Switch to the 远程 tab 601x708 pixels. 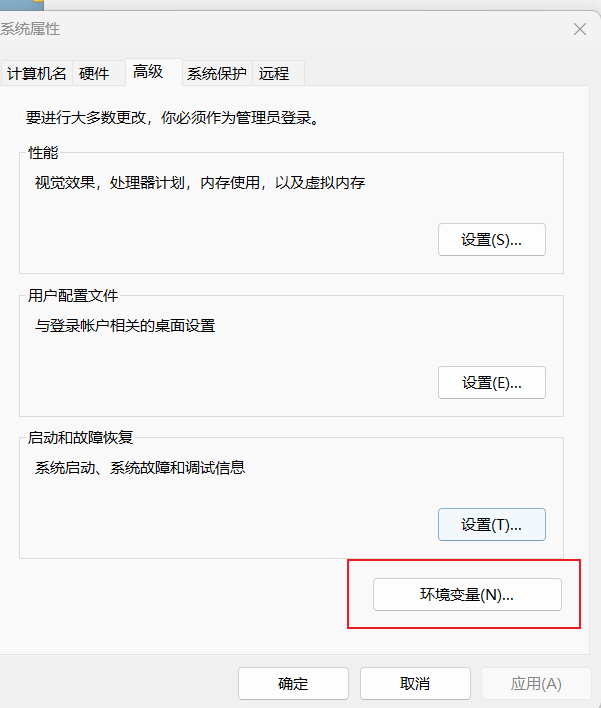tap(274, 73)
